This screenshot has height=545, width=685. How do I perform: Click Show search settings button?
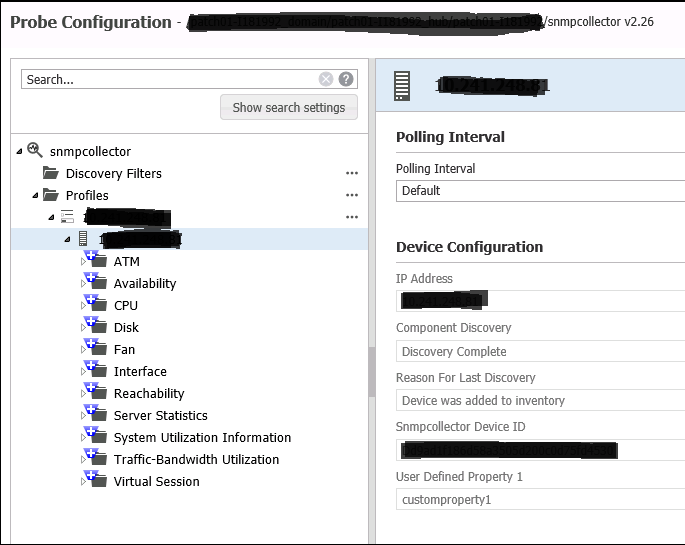pyautogui.click(x=288, y=107)
